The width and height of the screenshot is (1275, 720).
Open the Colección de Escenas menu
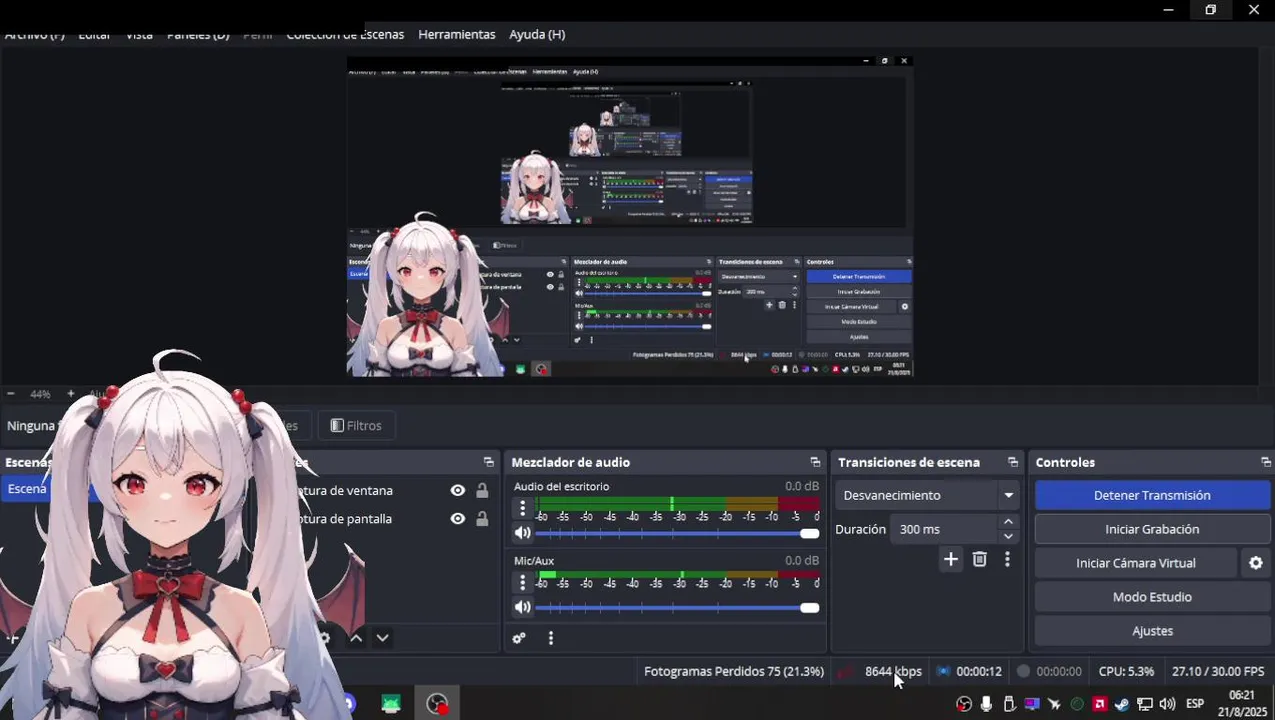point(345,34)
